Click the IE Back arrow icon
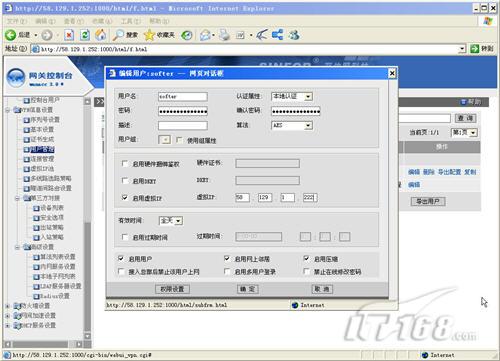 [x=10, y=35]
